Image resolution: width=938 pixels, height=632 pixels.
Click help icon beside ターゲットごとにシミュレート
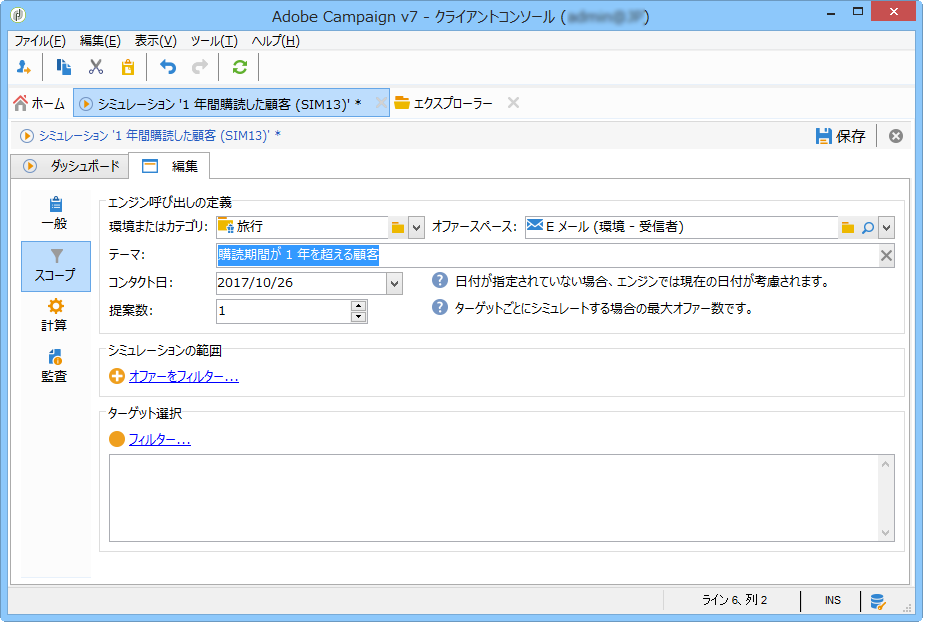(440, 308)
